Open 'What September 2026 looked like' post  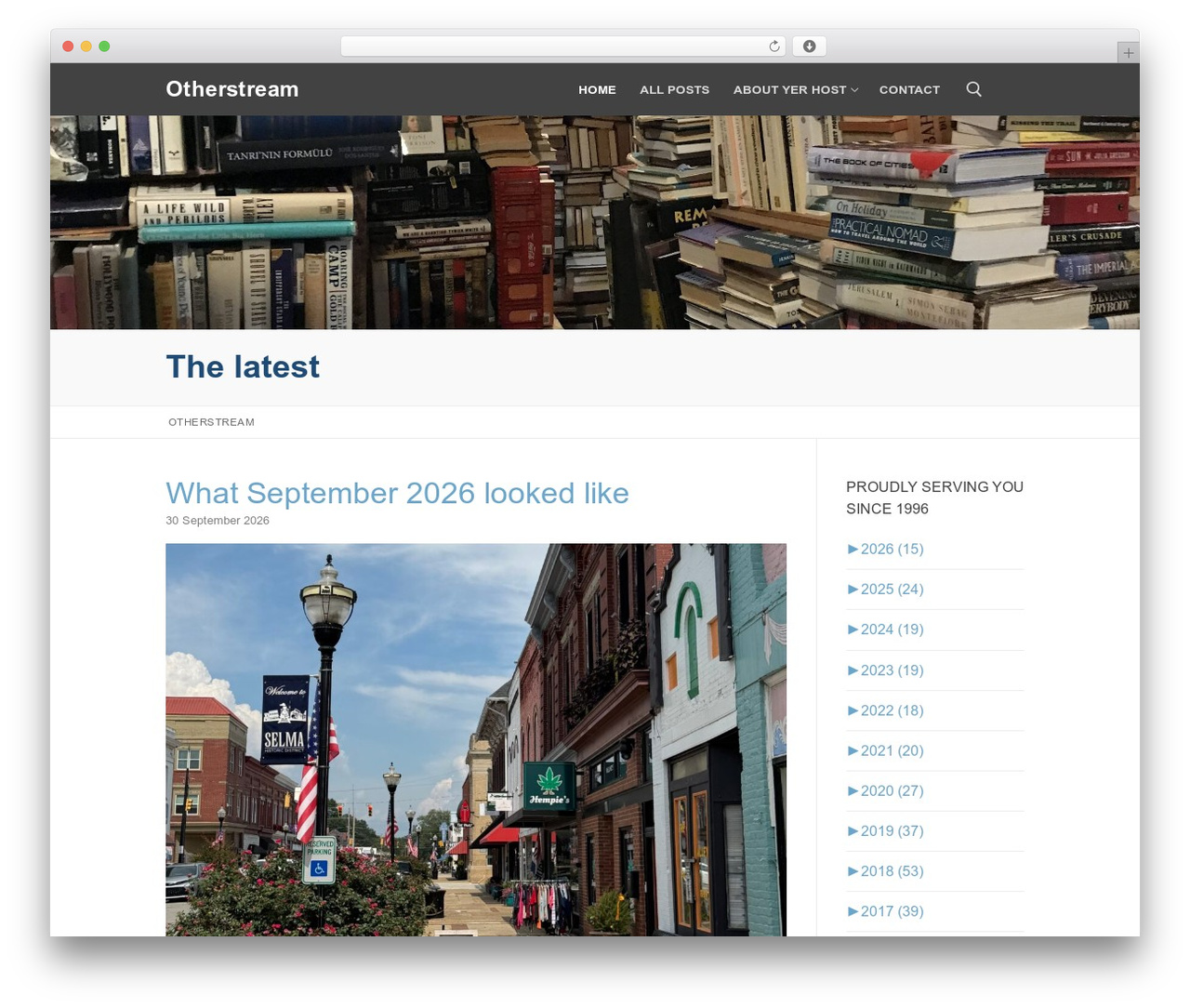tap(397, 493)
